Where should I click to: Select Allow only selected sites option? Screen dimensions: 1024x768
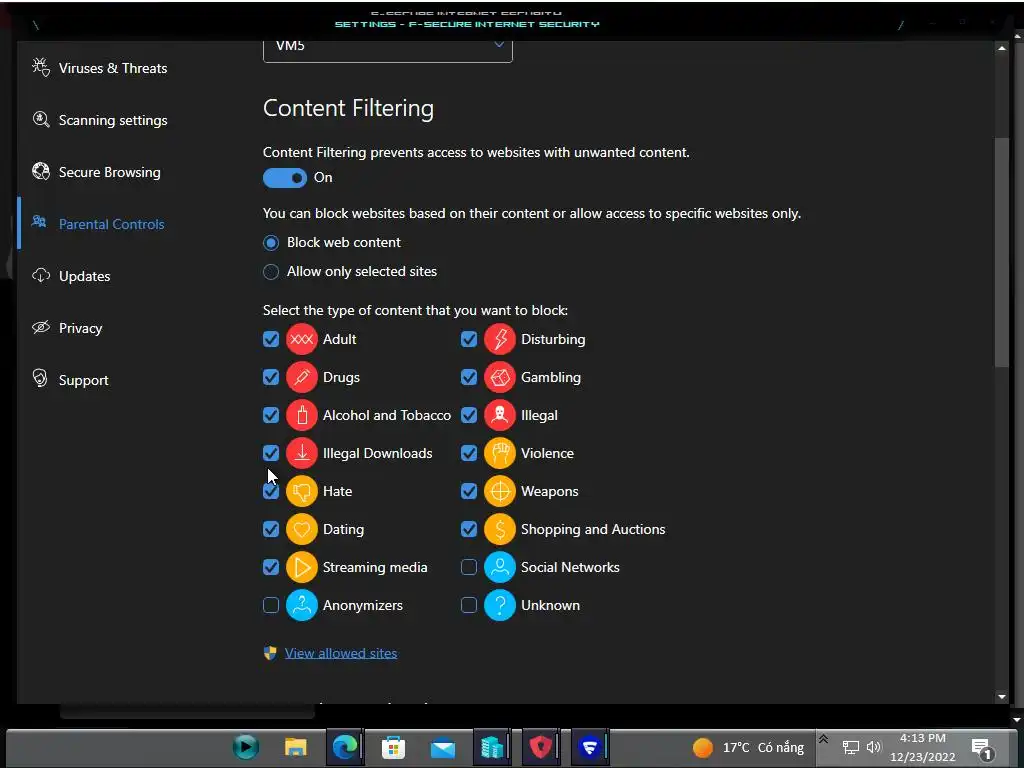[x=271, y=272]
